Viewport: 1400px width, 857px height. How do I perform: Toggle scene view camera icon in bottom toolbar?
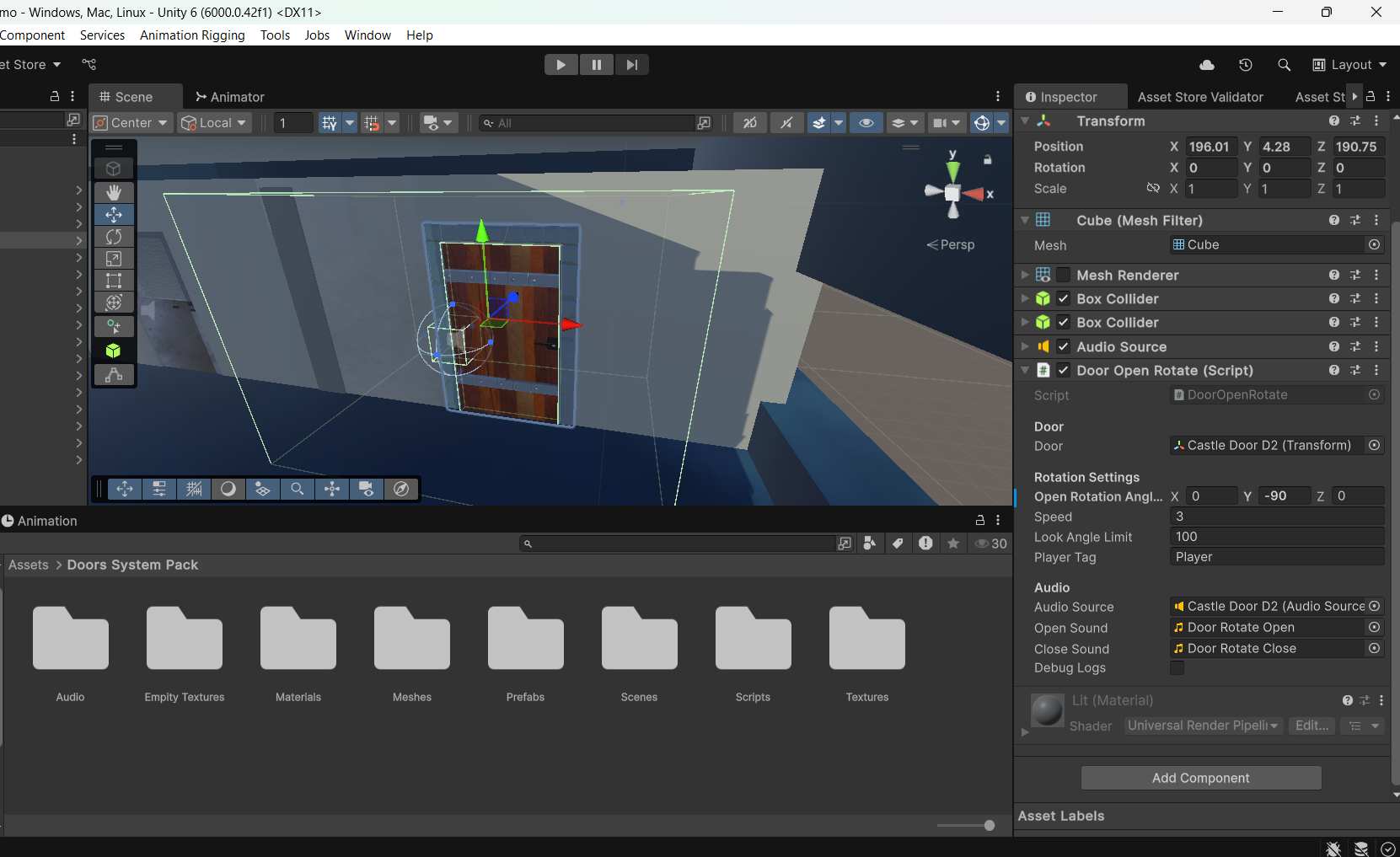click(367, 489)
